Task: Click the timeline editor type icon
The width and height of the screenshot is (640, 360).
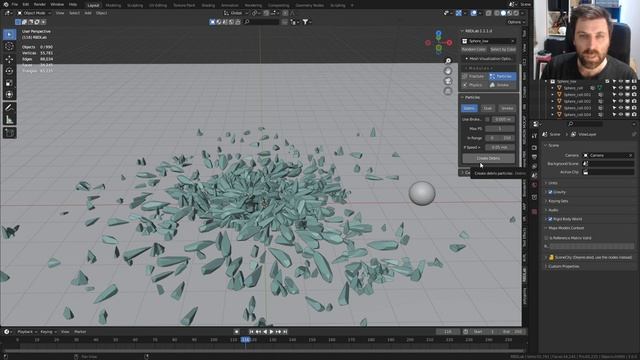Action: [7, 332]
